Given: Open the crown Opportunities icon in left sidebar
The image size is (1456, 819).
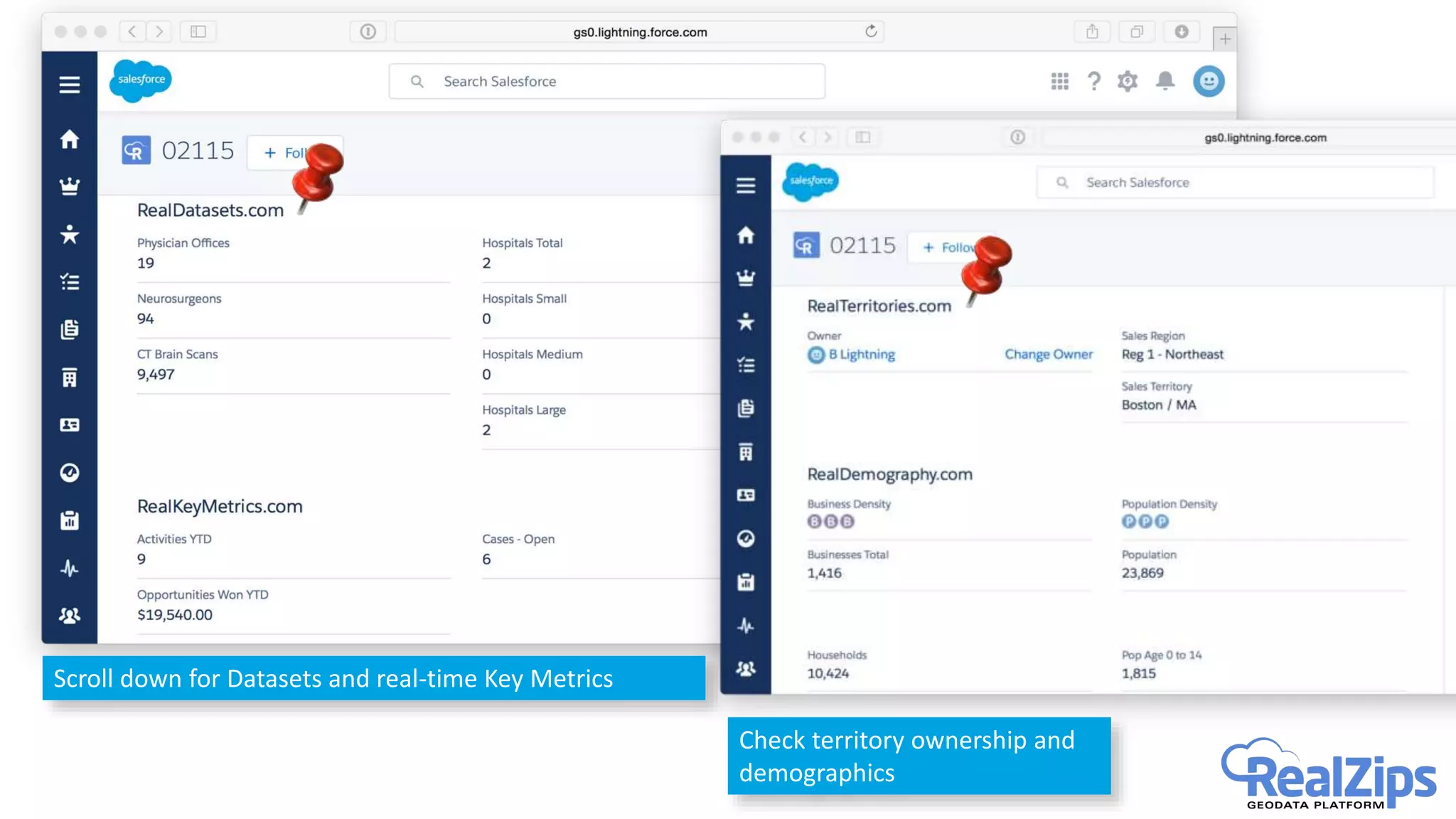Looking at the screenshot, I should pyautogui.click(x=69, y=186).
